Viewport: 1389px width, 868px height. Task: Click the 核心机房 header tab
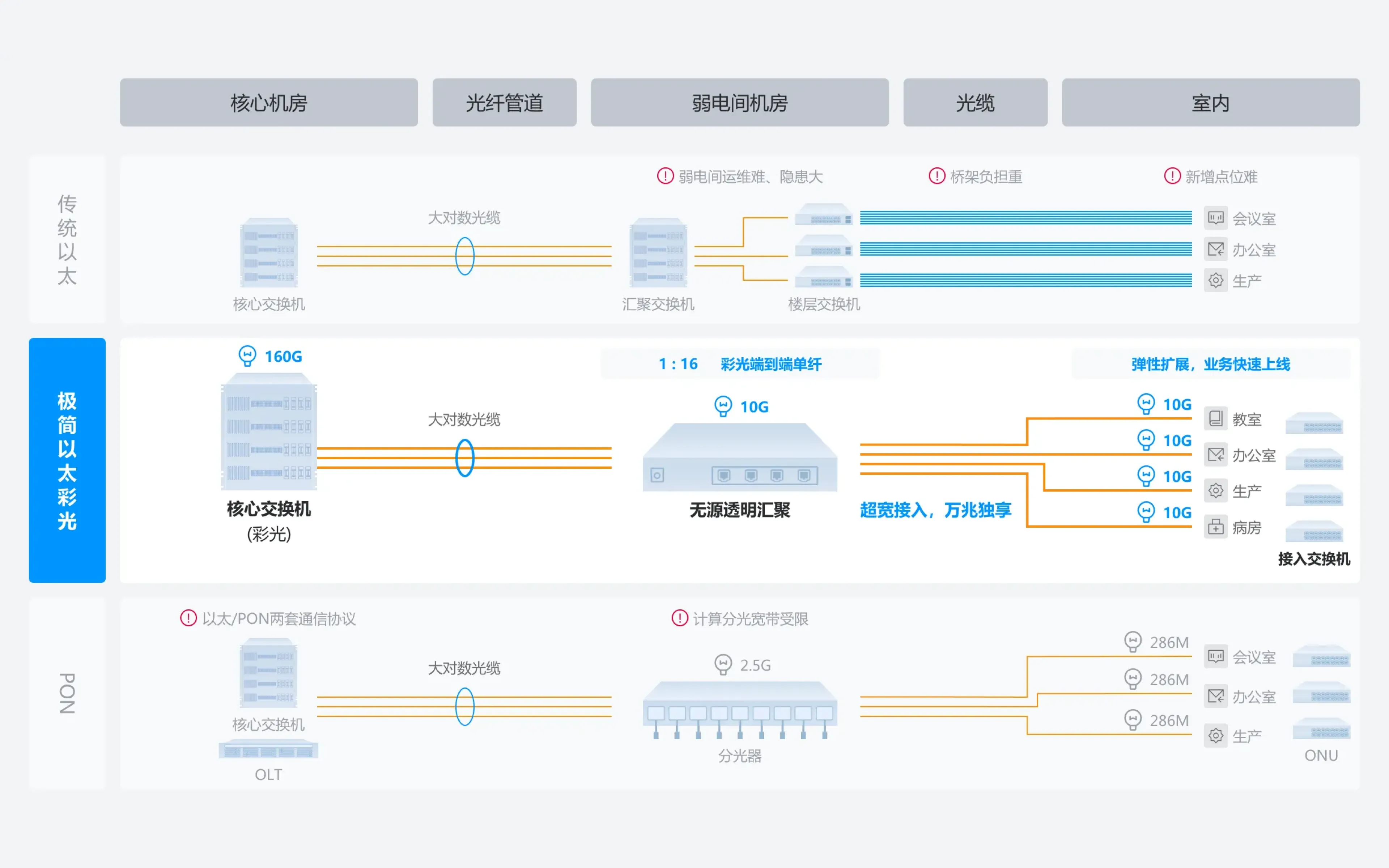[x=269, y=103]
